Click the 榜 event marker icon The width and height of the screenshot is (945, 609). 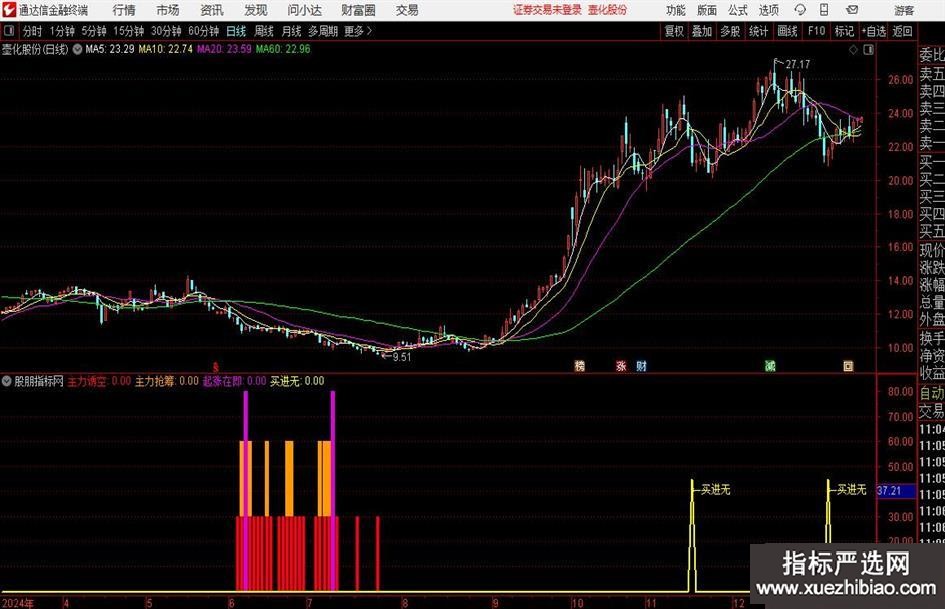pyautogui.click(x=580, y=365)
